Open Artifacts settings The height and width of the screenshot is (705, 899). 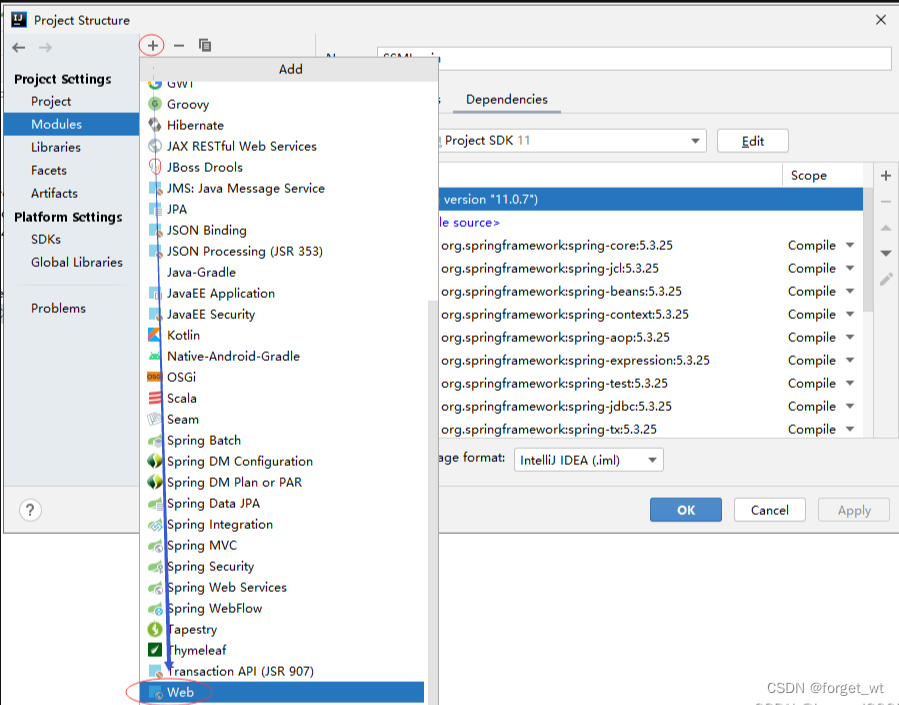point(54,193)
